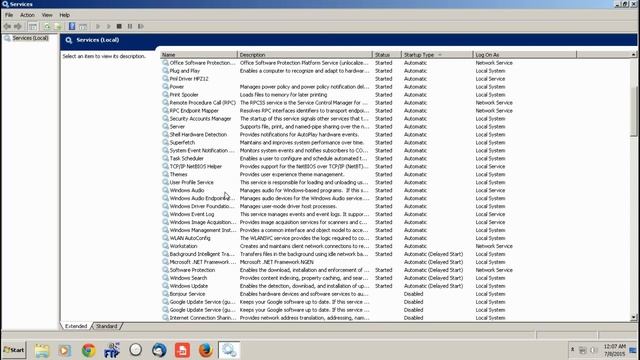640x360 pixels.
Task: Sort by the Status column header
Action: [x=387, y=54]
